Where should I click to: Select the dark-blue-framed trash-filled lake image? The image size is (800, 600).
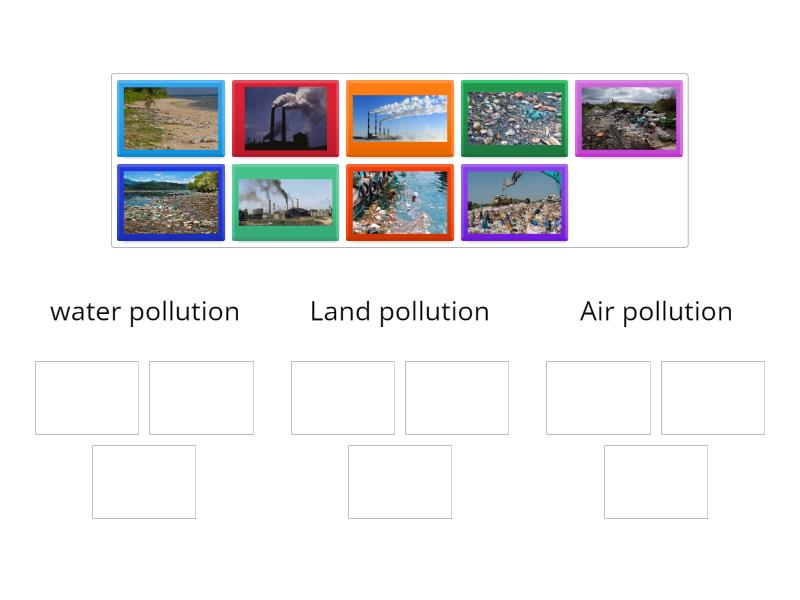171,201
